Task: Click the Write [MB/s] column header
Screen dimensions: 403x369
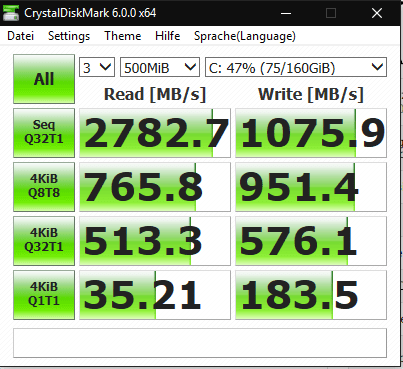Action: pyautogui.click(x=311, y=94)
